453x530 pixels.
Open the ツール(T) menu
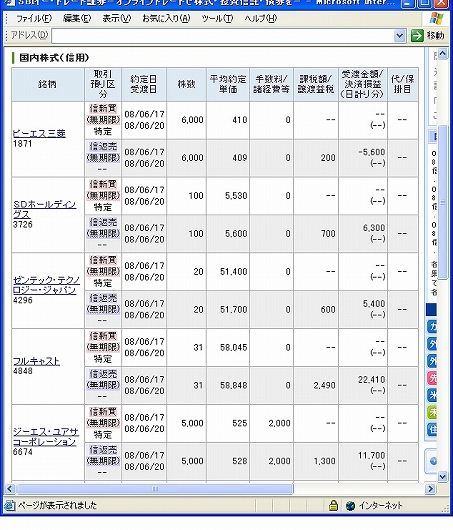[x=217, y=19]
